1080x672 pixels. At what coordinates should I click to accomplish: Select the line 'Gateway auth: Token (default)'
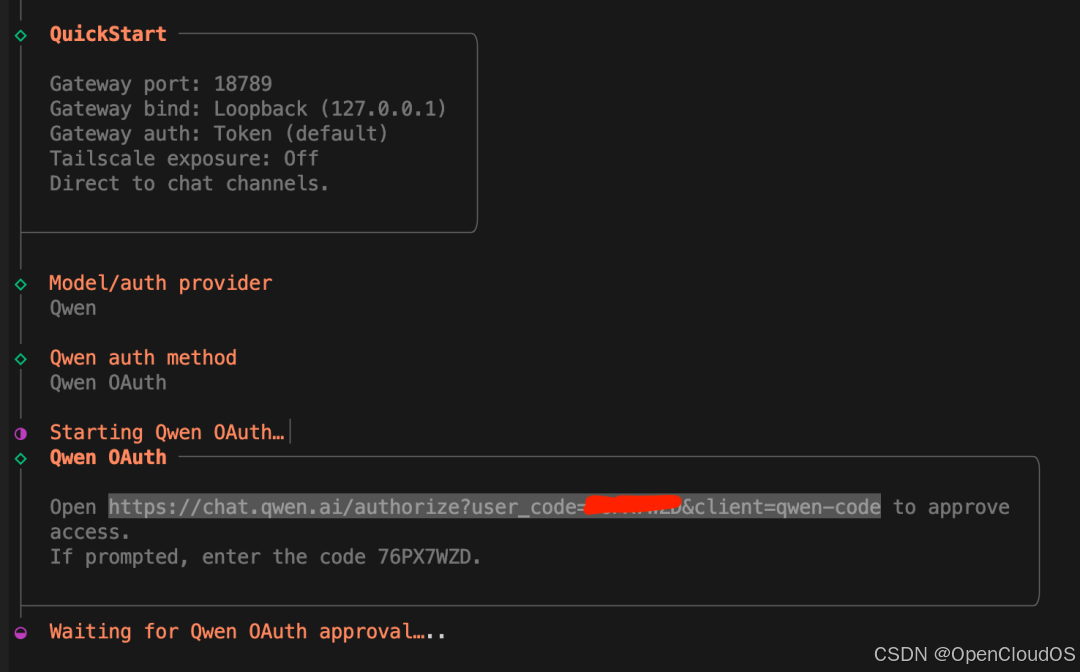pos(219,134)
